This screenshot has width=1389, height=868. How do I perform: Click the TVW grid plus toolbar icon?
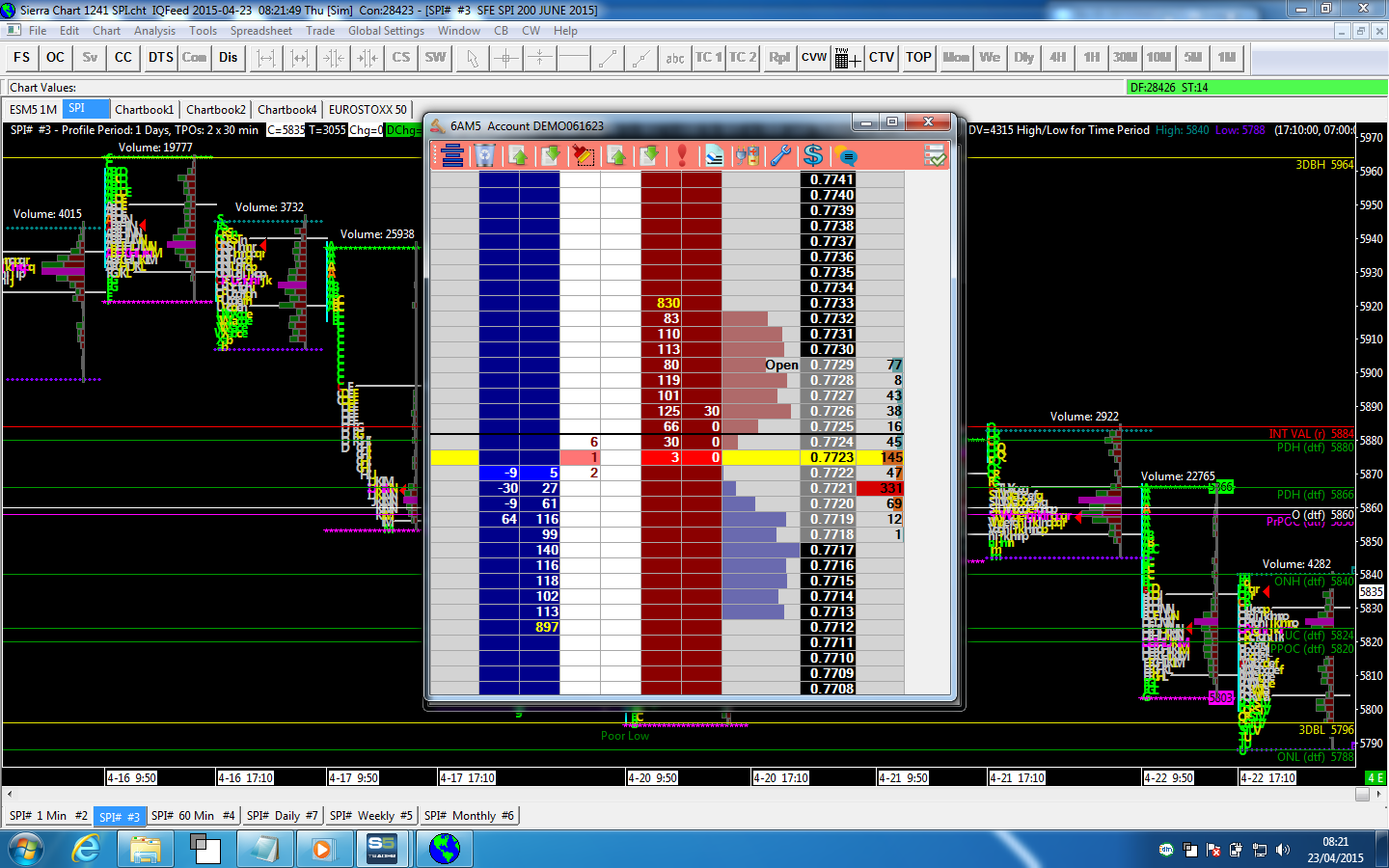point(848,58)
